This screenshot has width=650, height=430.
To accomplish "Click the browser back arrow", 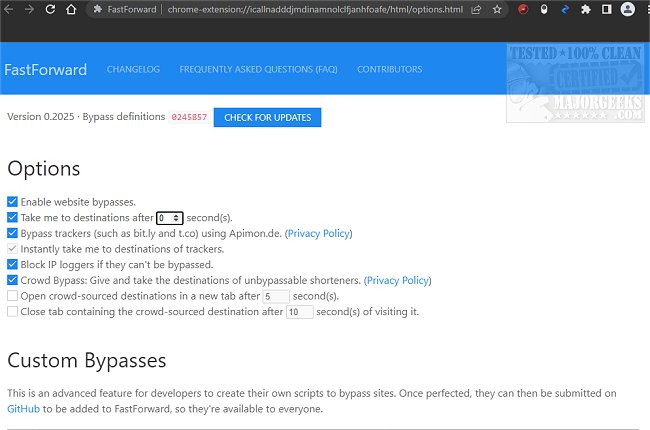I will pos(8,9).
